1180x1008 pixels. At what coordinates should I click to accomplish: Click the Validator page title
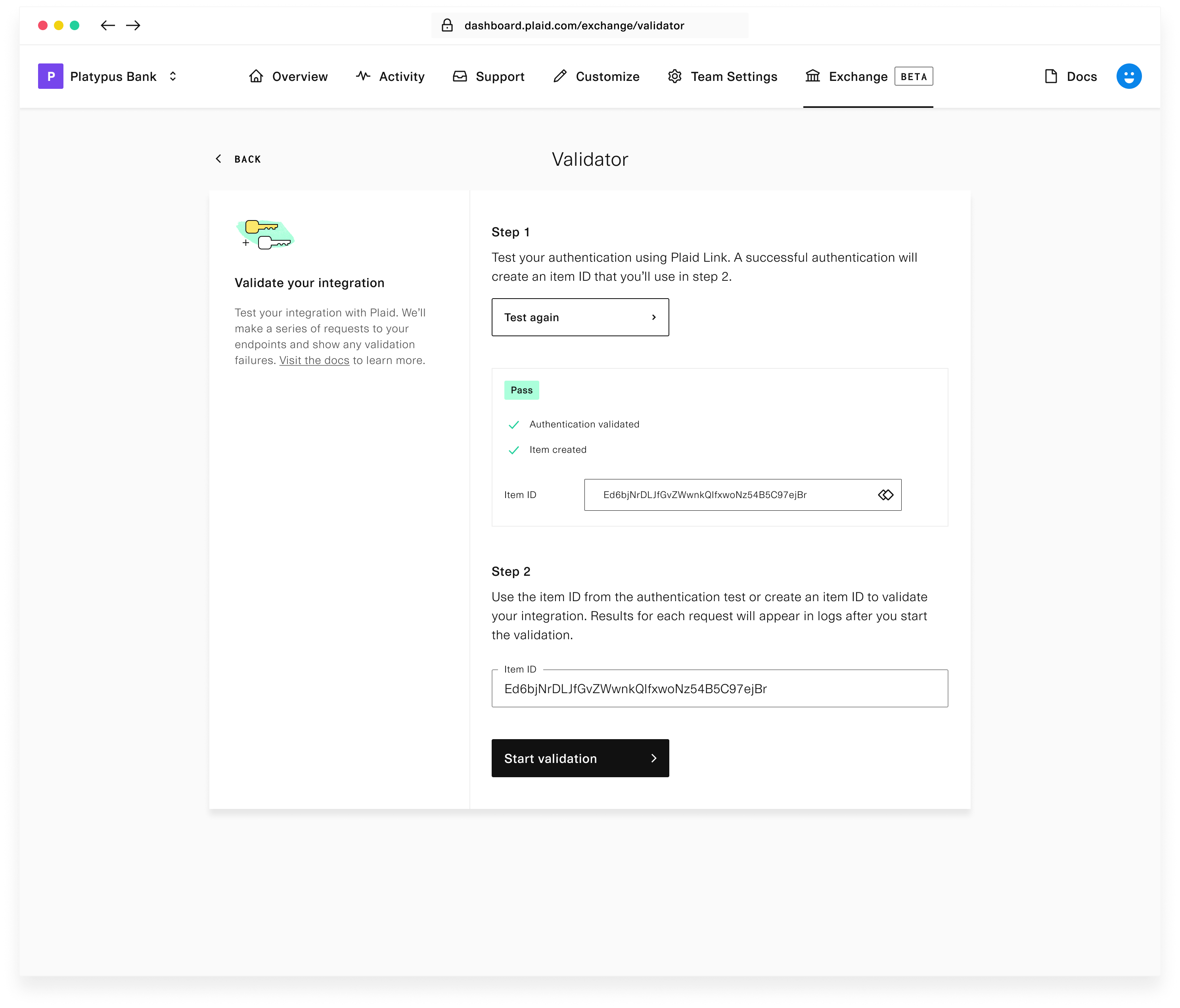tap(590, 159)
